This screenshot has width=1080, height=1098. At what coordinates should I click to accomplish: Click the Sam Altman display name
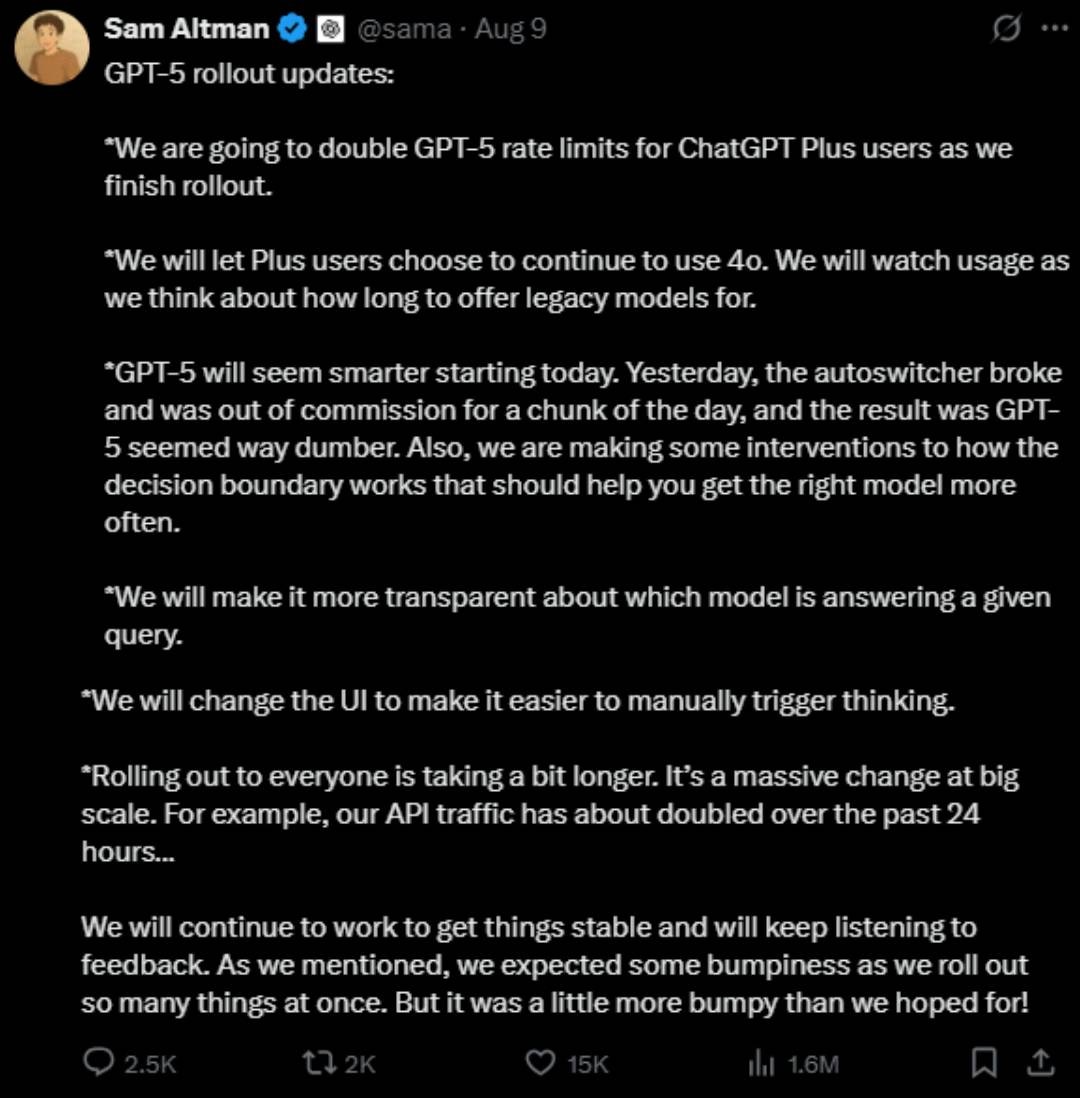(186, 29)
